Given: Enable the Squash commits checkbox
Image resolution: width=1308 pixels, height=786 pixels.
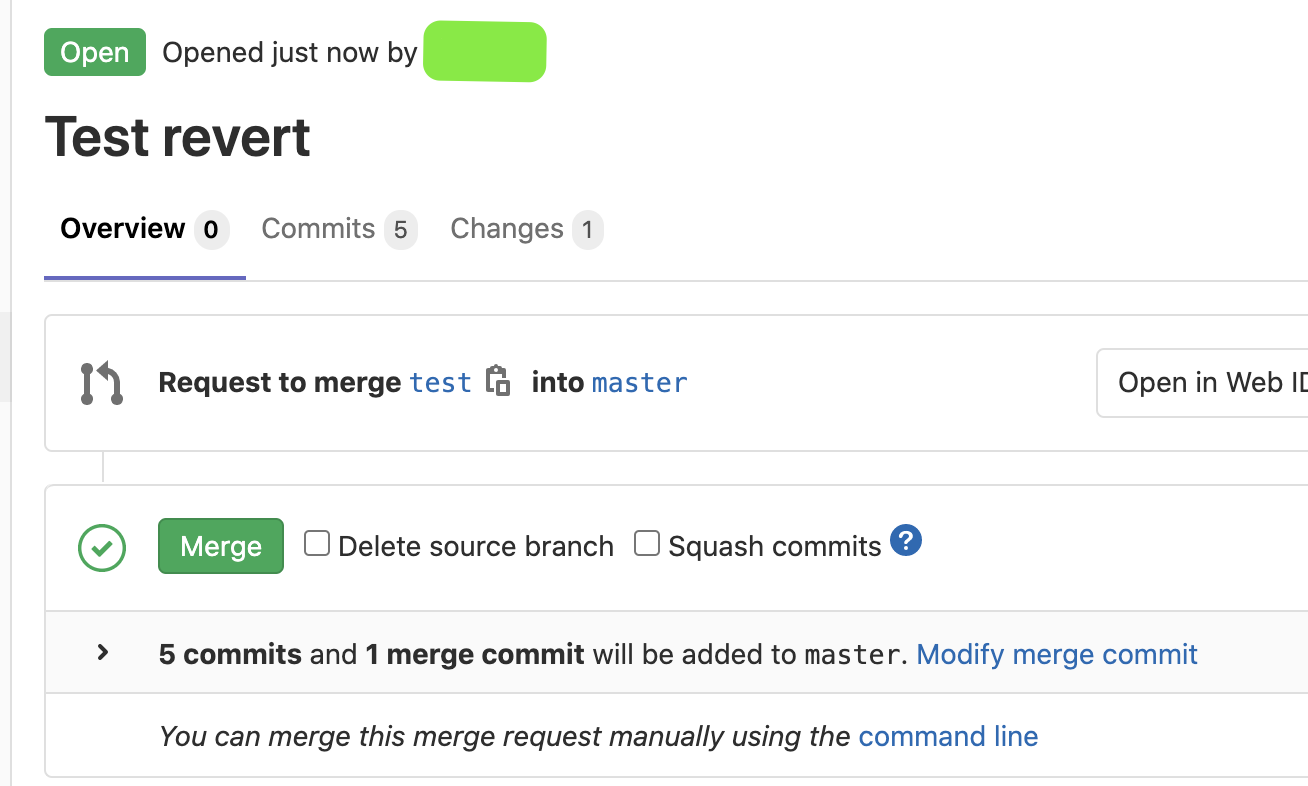Looking at the screenshot, I should (647, 544).
